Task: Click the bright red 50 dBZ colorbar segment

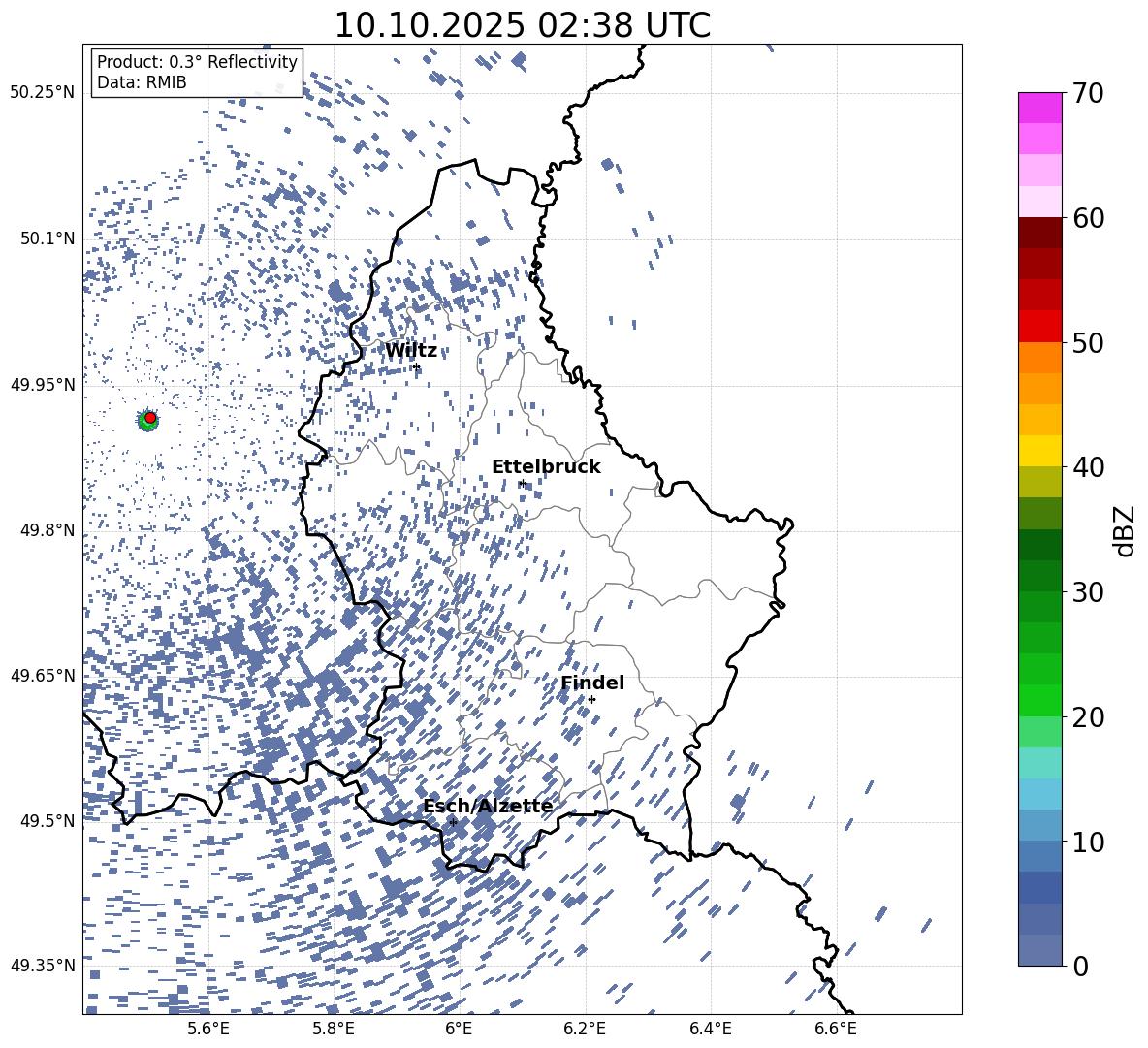Action: click(x=1039, y=327)
